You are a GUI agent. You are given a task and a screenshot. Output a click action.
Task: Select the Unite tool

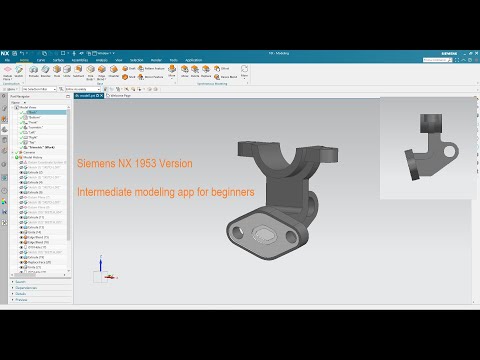[x=67, y=71]
